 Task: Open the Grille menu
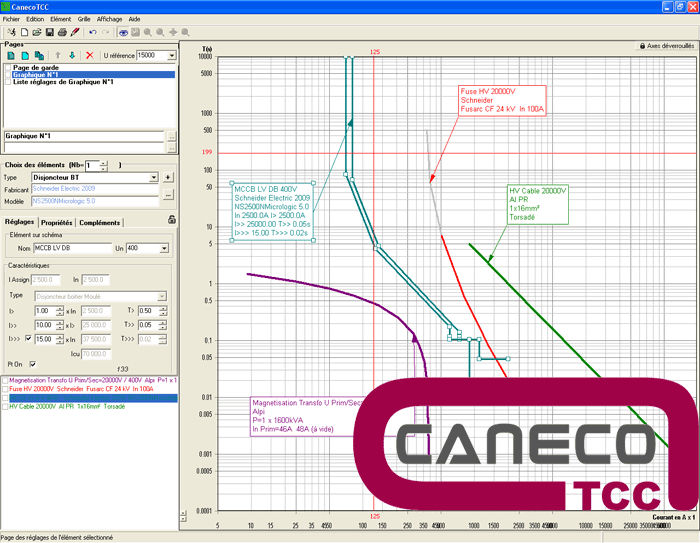click(x=84, y=19)
